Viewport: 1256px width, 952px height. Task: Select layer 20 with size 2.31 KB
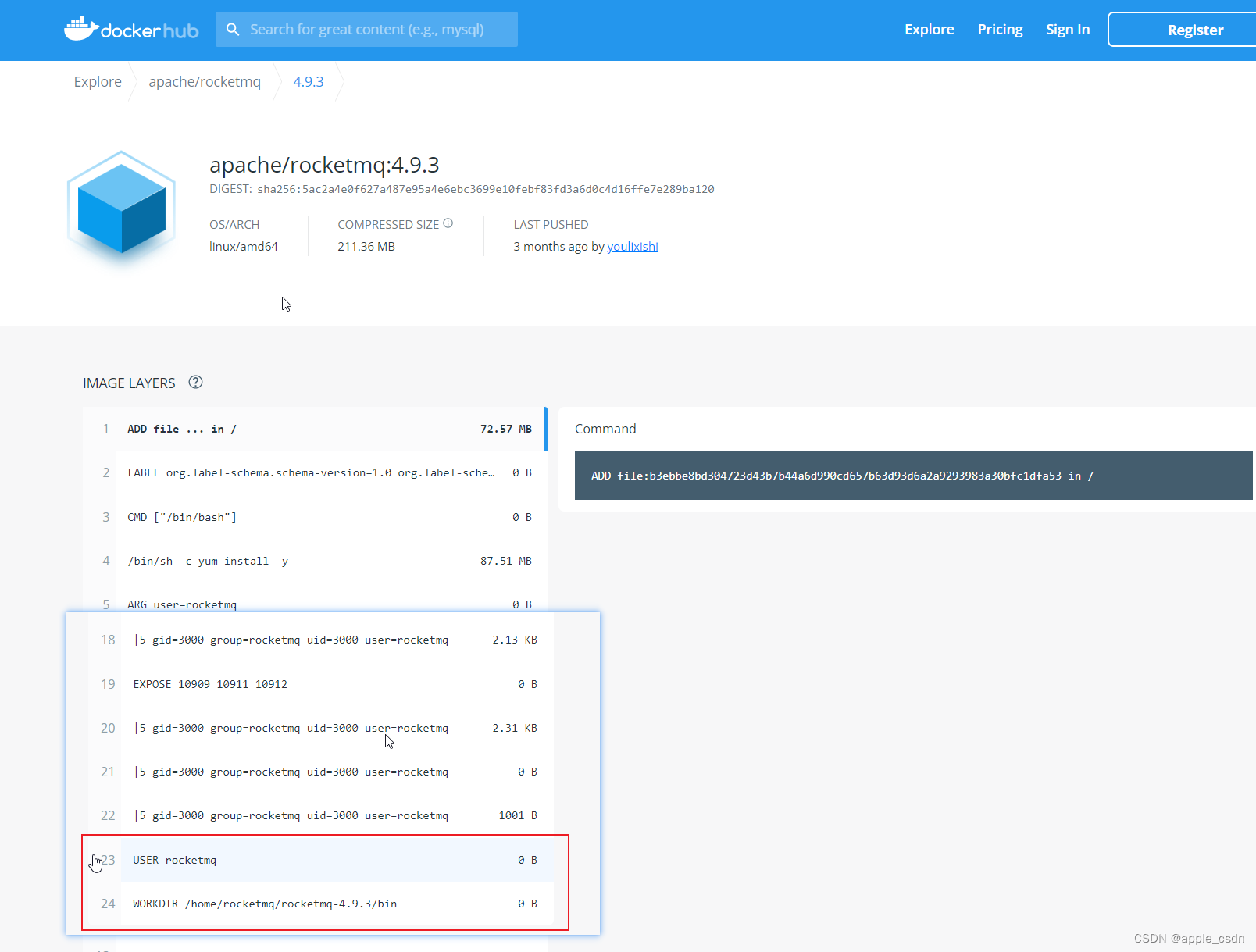321,728
